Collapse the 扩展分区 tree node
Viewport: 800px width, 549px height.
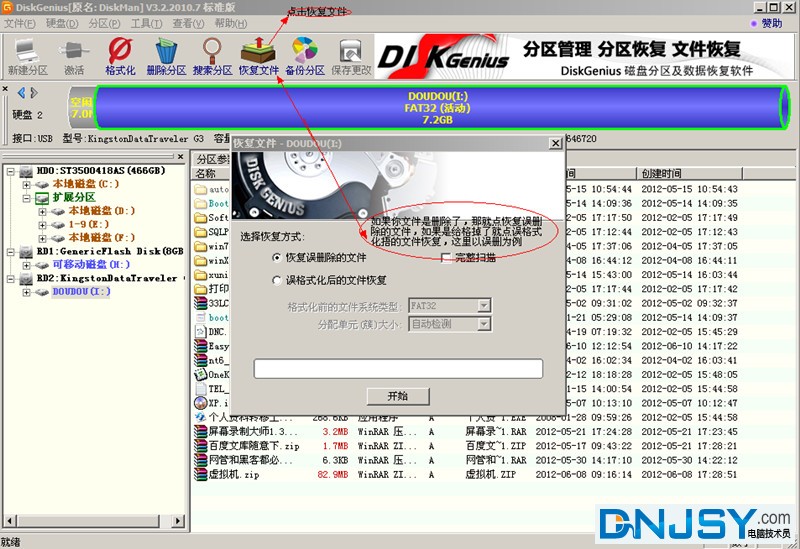27,198
